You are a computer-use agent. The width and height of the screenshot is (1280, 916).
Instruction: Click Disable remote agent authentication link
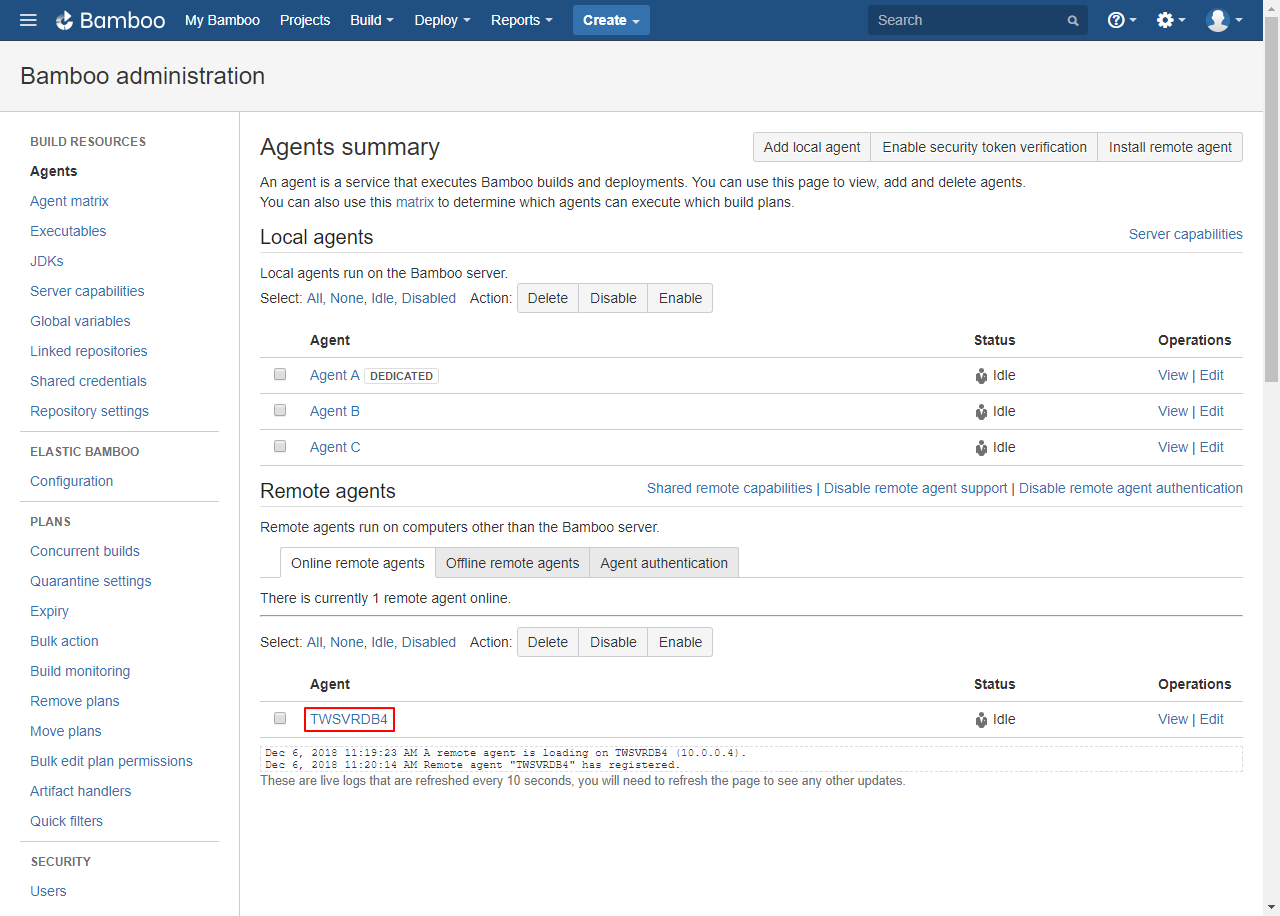pos(1131,488)
